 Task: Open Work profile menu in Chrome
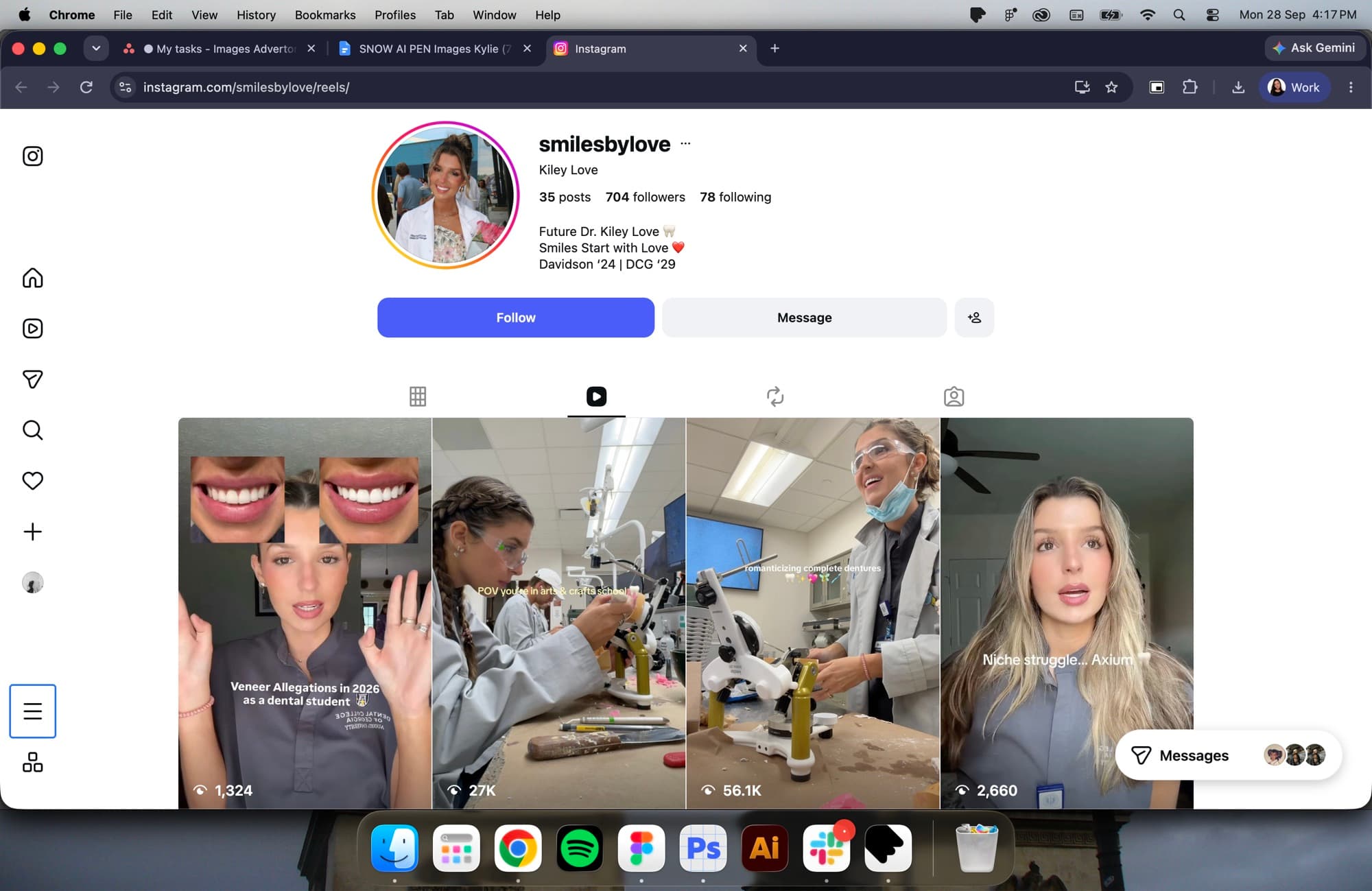tap(1294, 87)
